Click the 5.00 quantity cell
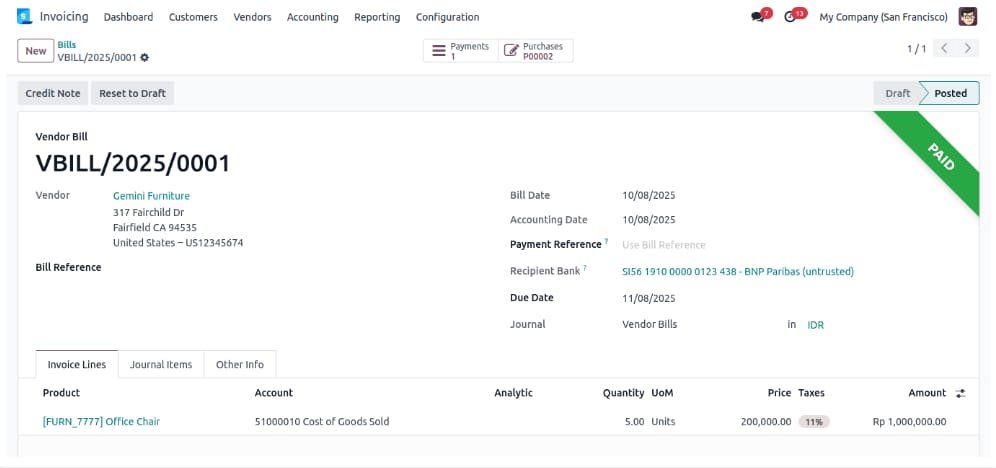Image resolution: width=996 pixels, height=468 pixels. (634, 422)
